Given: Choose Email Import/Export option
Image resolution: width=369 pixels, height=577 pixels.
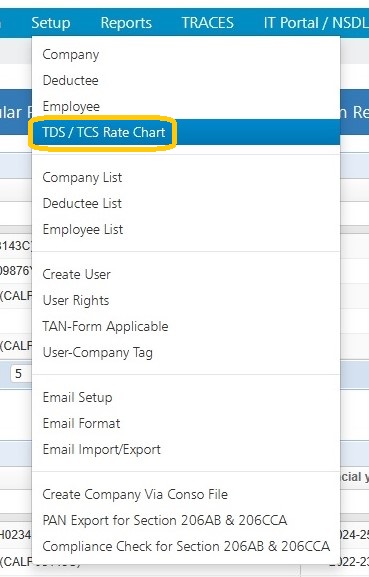Looking at the screenshot, I should (186, 450).
